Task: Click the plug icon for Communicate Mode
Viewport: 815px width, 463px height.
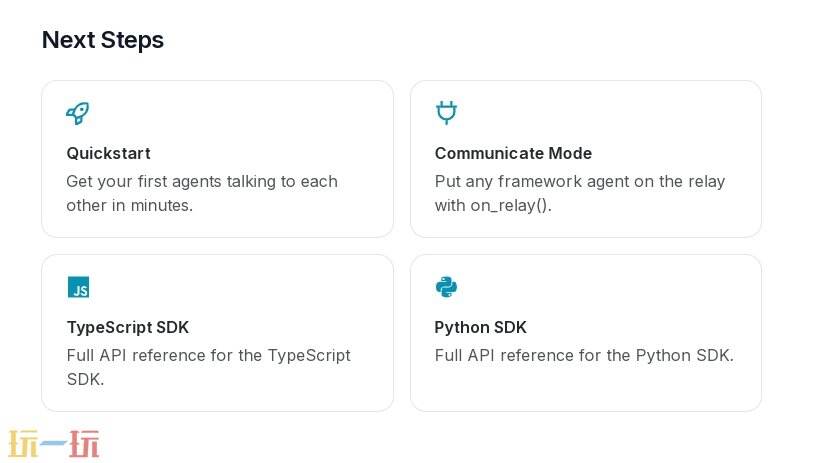Action: [446, 113]
